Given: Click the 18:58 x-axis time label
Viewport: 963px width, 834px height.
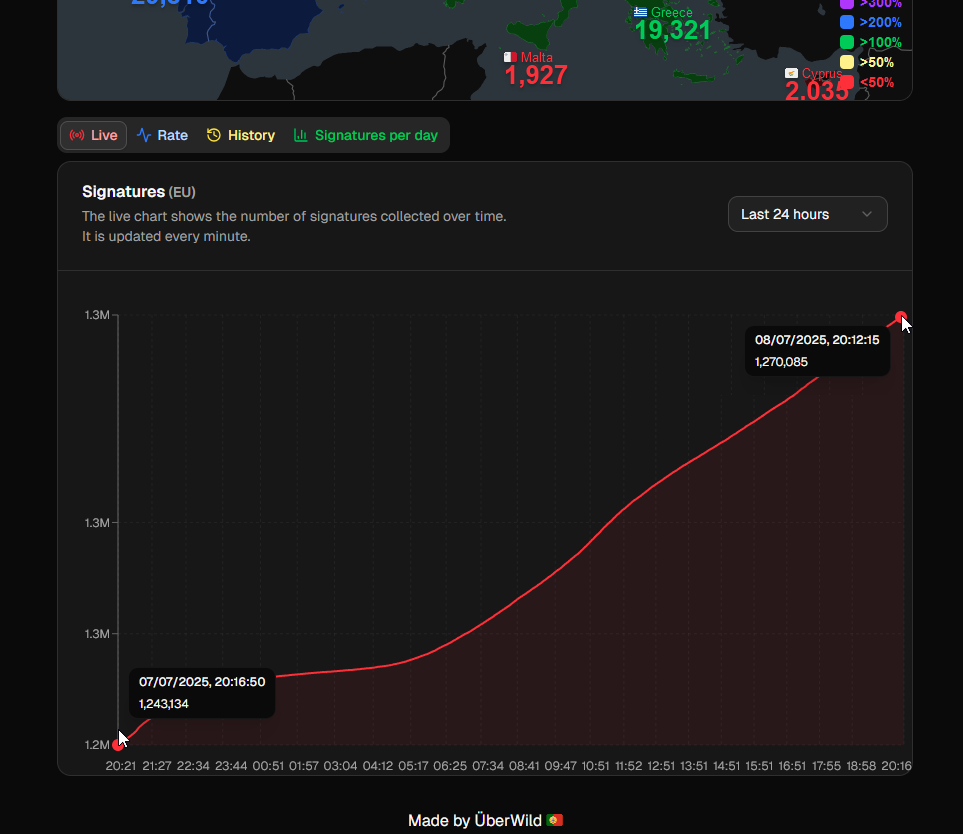Looking at the screenshot, I should tap(861, 766).
